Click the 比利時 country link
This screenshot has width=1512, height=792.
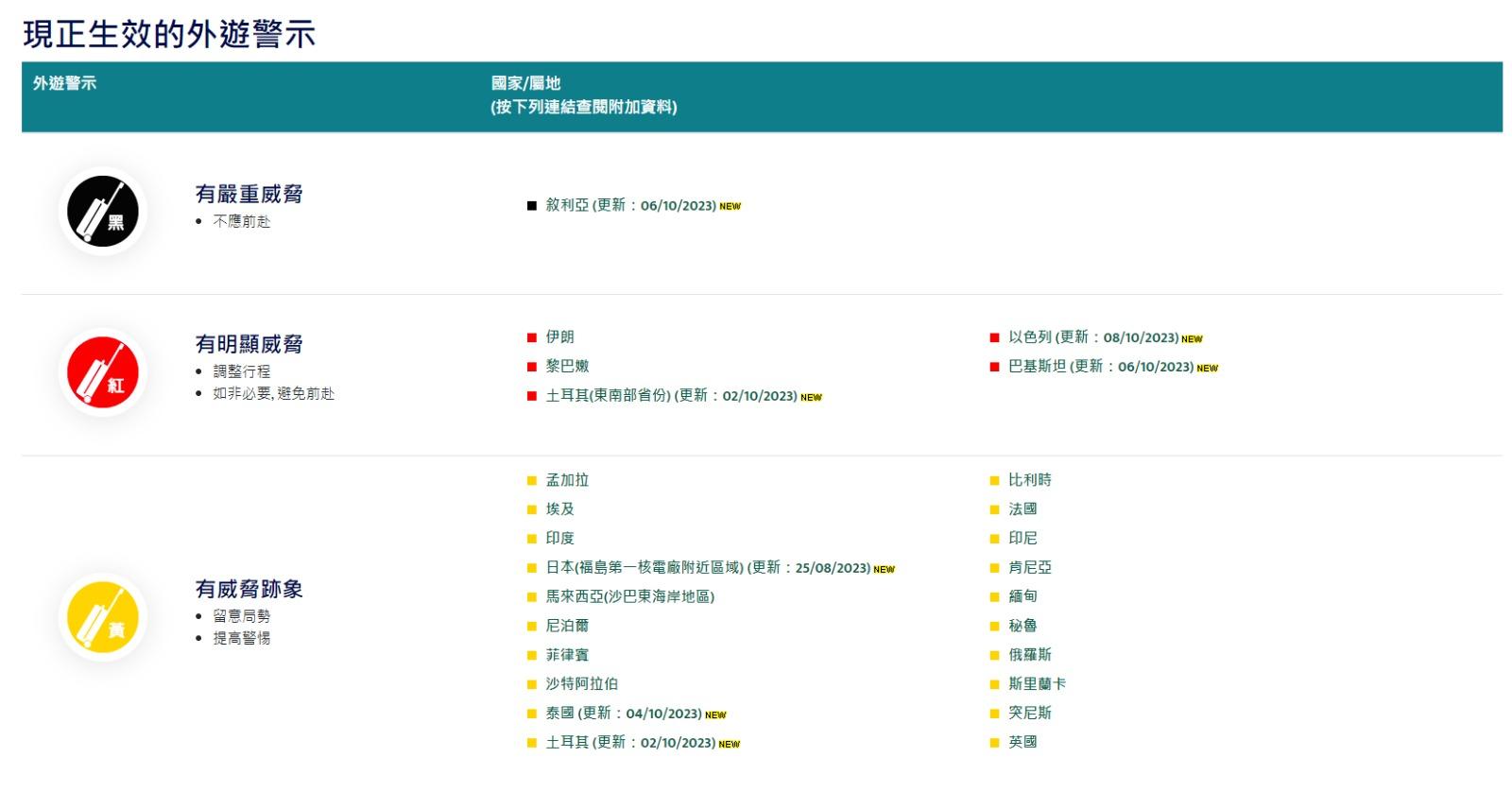pos(1029,480)
